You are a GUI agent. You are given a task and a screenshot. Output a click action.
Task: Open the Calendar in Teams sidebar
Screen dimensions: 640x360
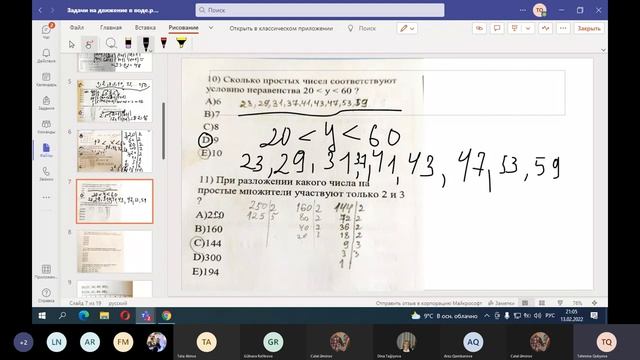[x=46, y=79]
